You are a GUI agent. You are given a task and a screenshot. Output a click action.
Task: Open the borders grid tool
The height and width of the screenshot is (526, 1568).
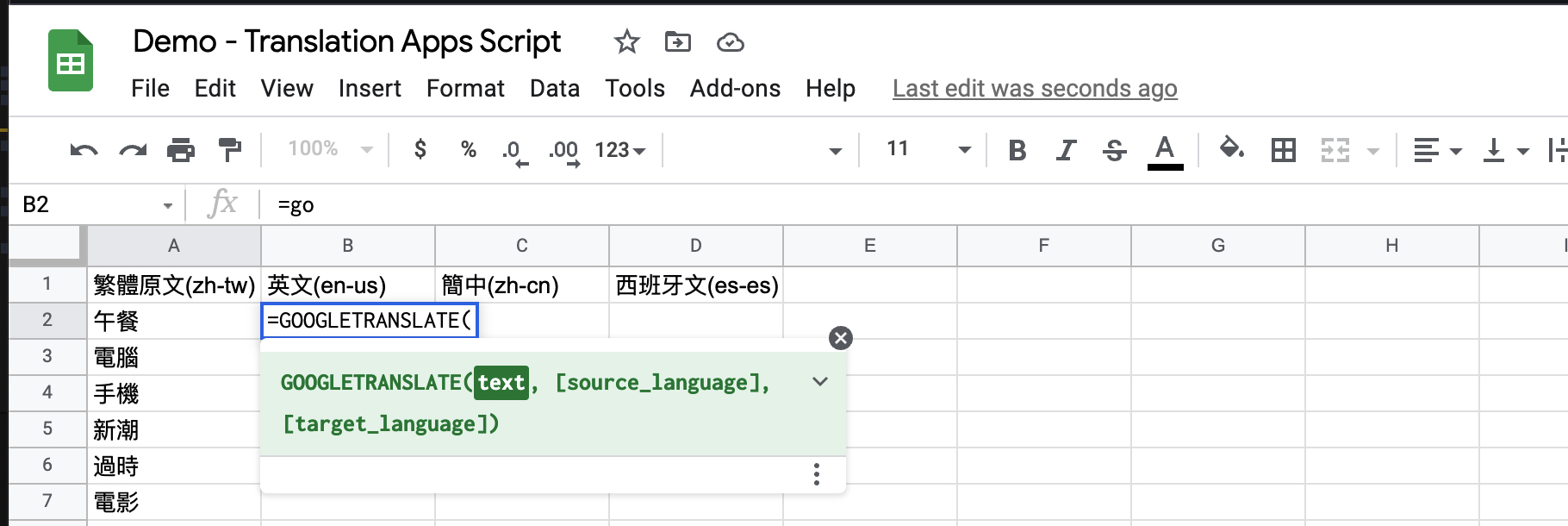pos(1283,150)
